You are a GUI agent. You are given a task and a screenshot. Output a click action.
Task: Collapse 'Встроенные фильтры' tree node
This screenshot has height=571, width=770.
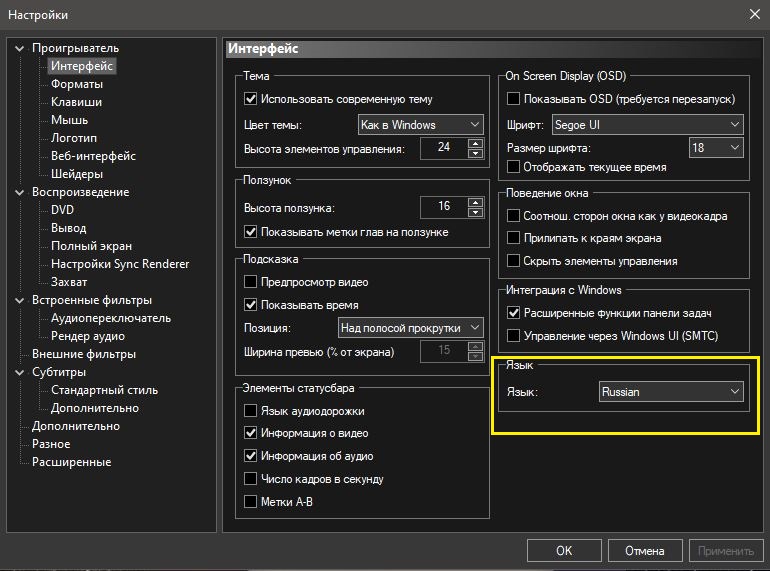[20, 300]
